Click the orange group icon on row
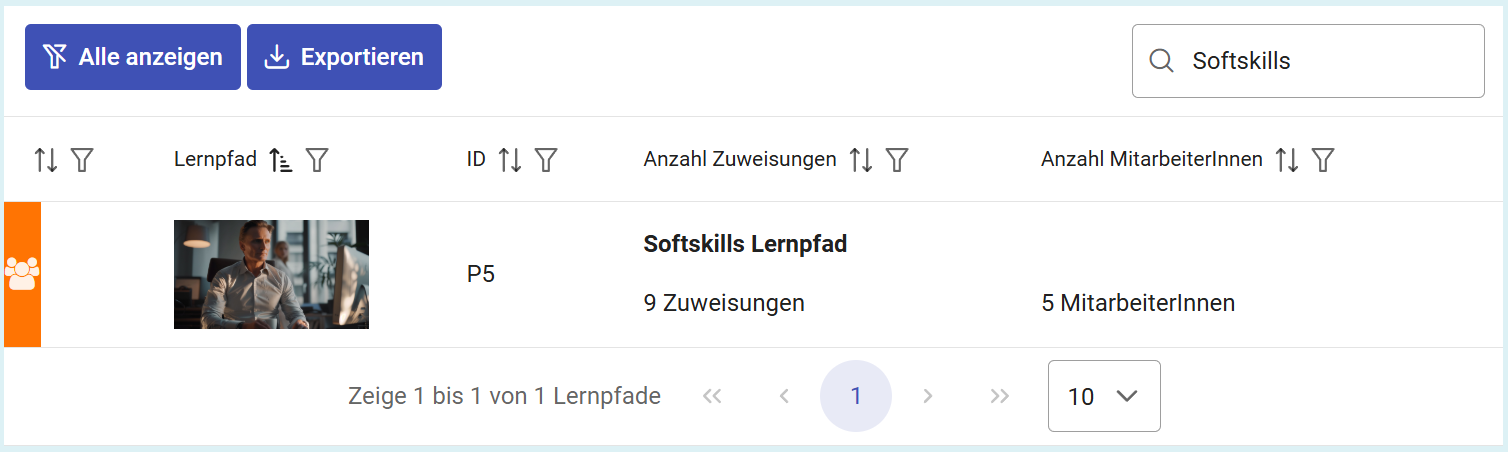Screen dimensions: 1508x452 pos(22,274)
